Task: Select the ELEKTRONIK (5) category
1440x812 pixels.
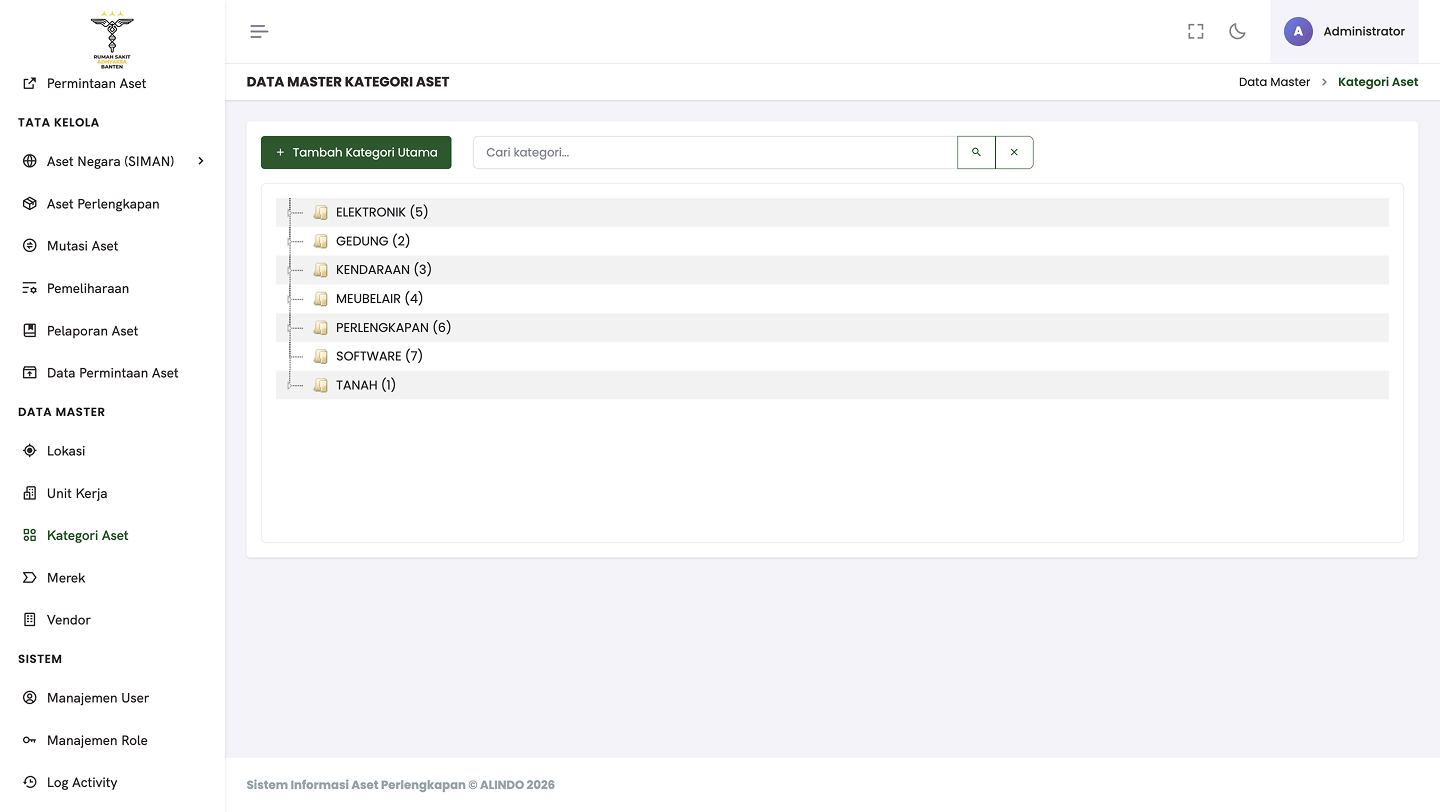Action: click(x=382, y=212)
